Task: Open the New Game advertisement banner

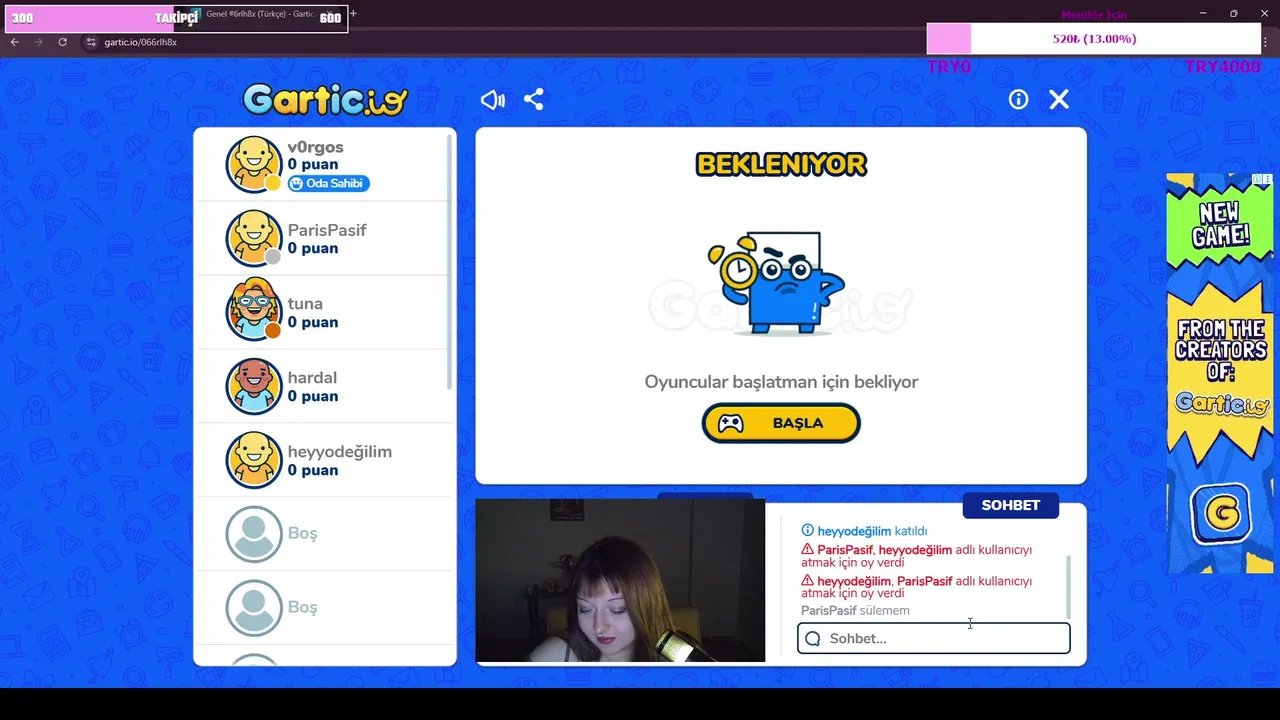Action: click(x=1220, y=373)
